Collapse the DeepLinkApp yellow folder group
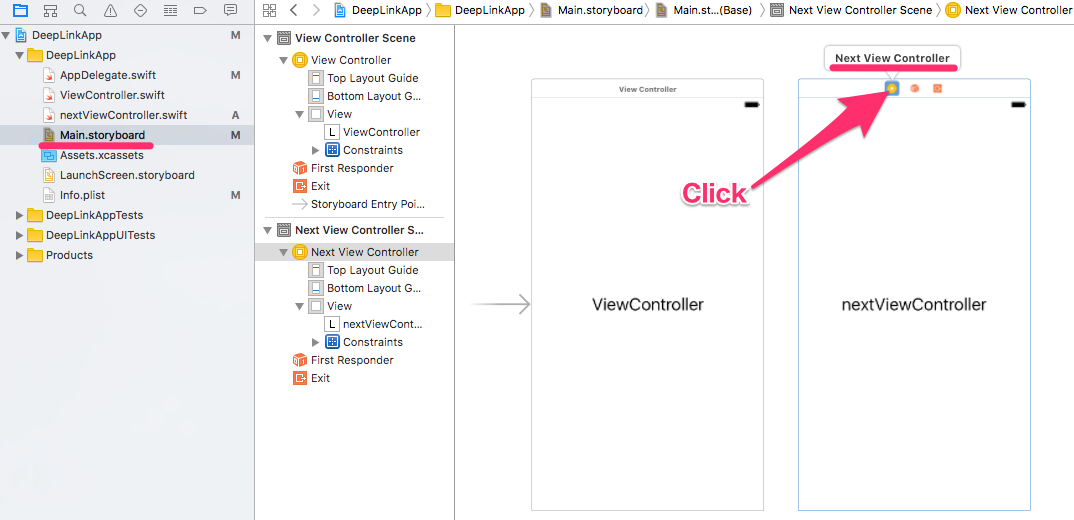The height and width of the screenshot is (520, 1074). [x=19, y=55]
